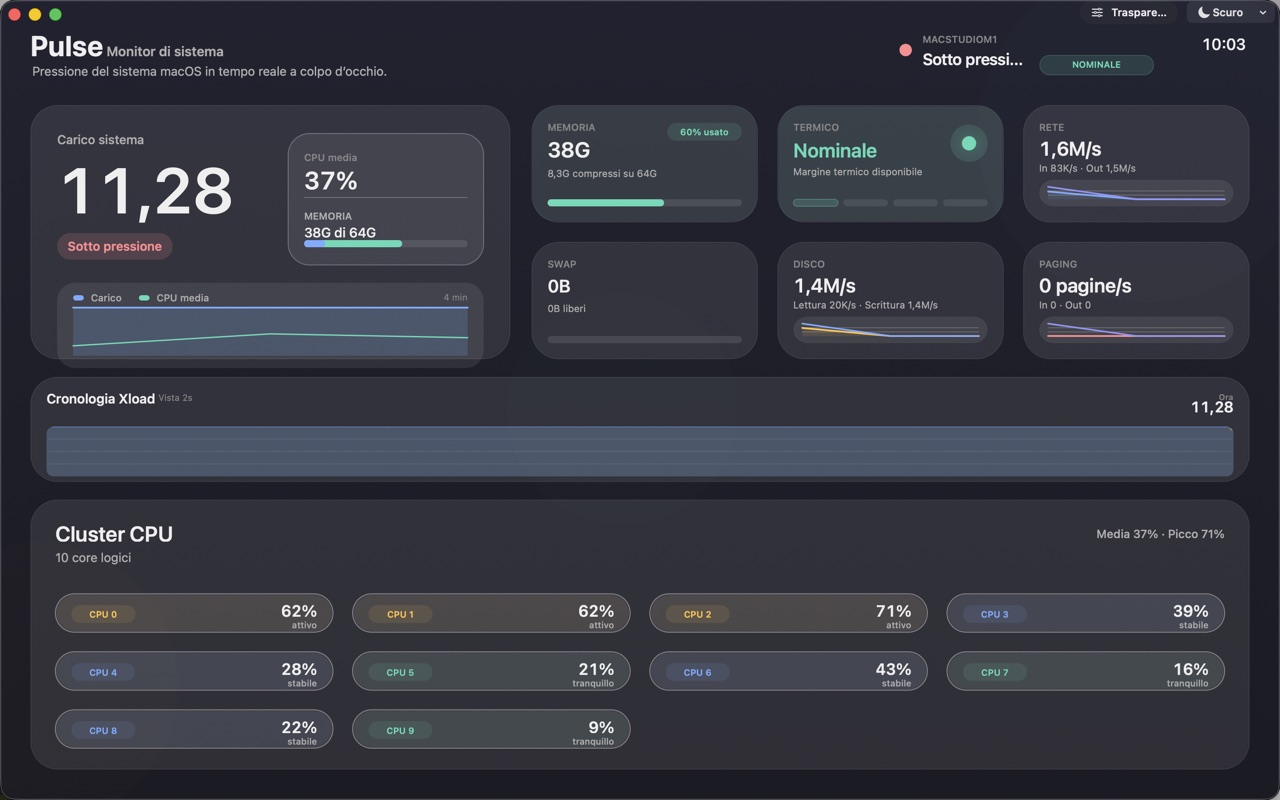Click the In 0 · Out 0 paging text

click(1065, 305)
